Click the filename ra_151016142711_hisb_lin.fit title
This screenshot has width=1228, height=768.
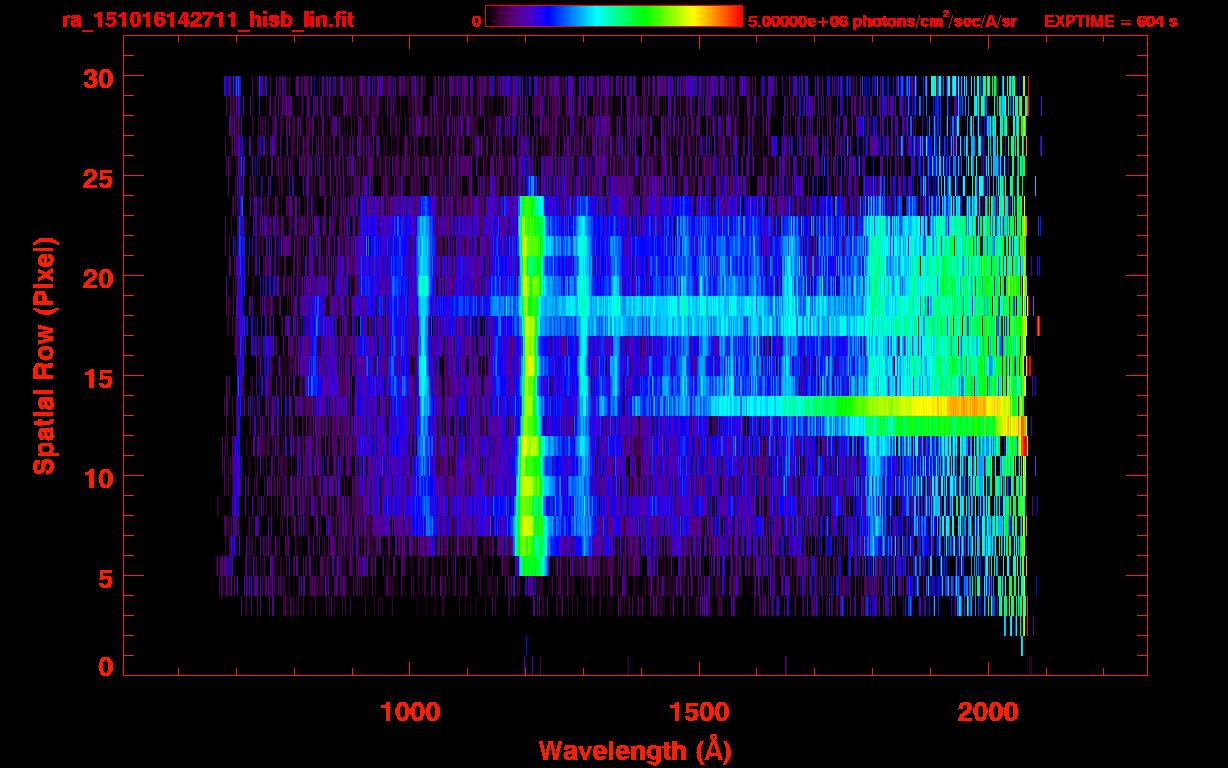[207, 20]
